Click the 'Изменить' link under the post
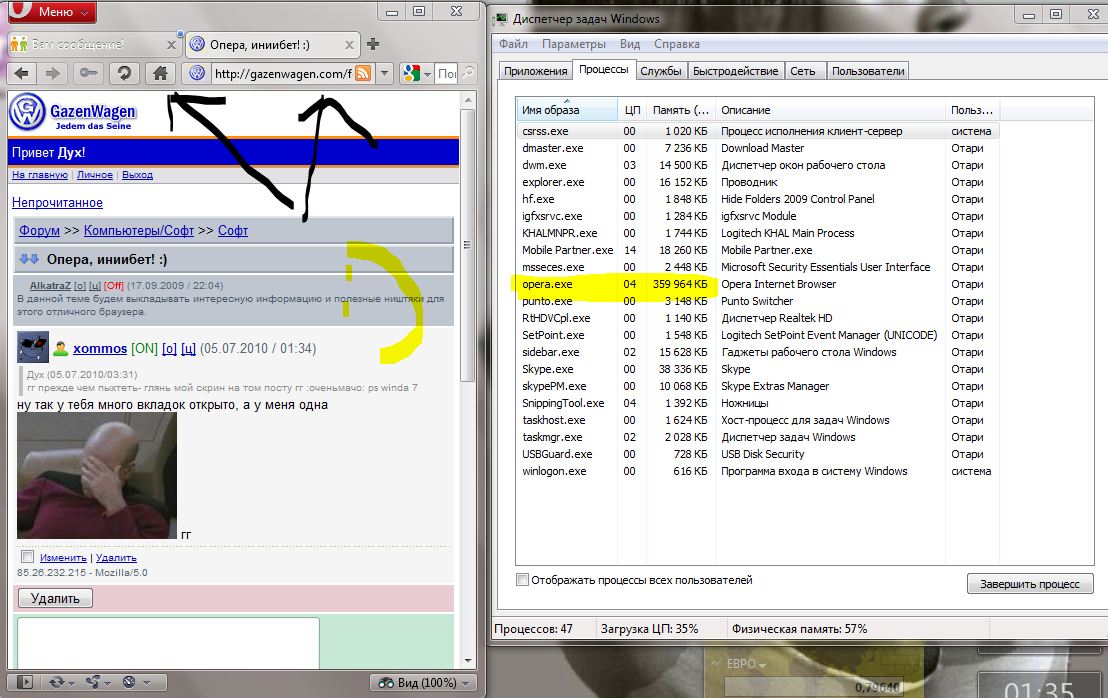The height and width of the screenshot is (698, 1108). pos(63,557)
